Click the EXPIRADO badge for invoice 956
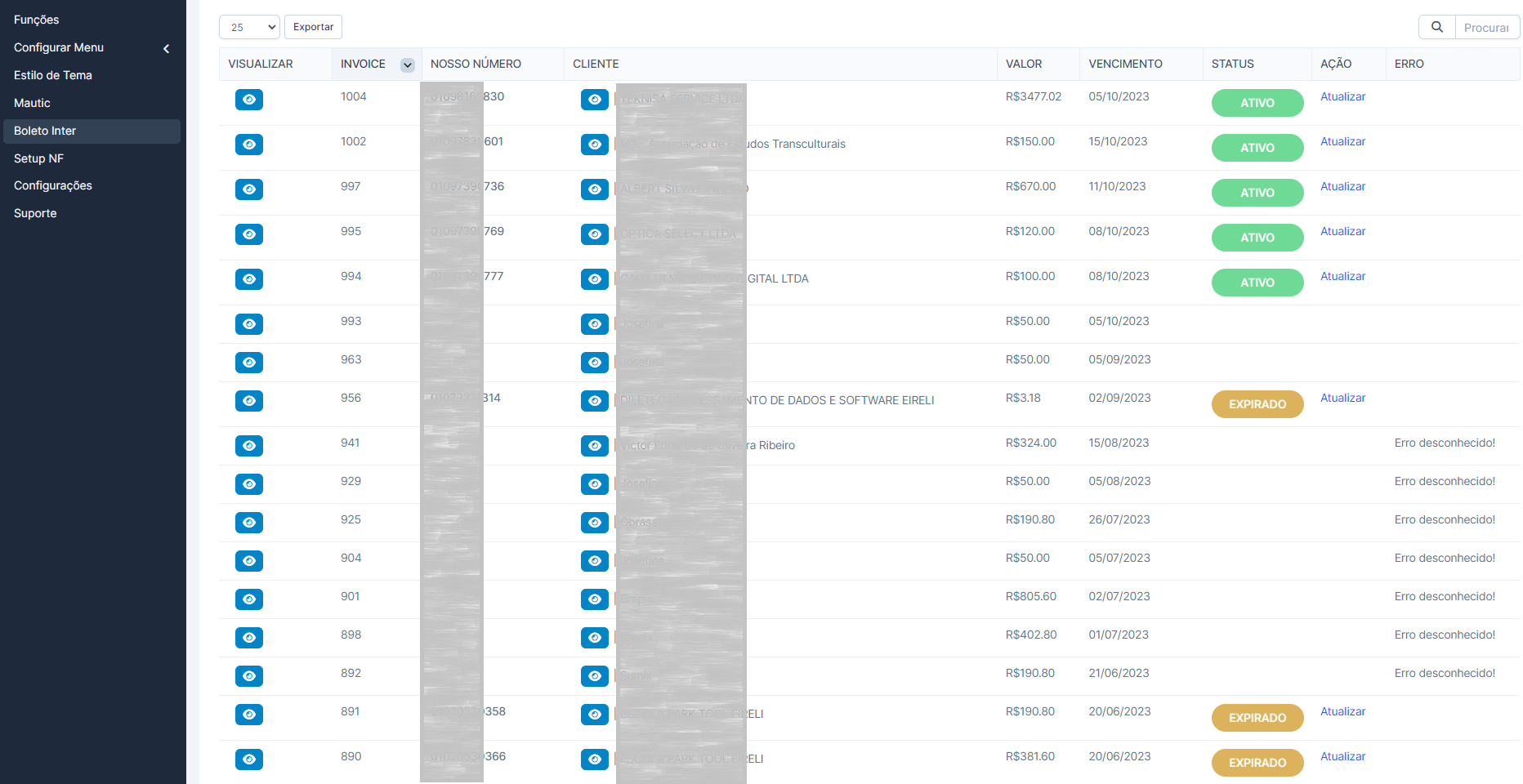Image resolution: width=1523 pixels, height=784 pixels. pos(1257,404)
